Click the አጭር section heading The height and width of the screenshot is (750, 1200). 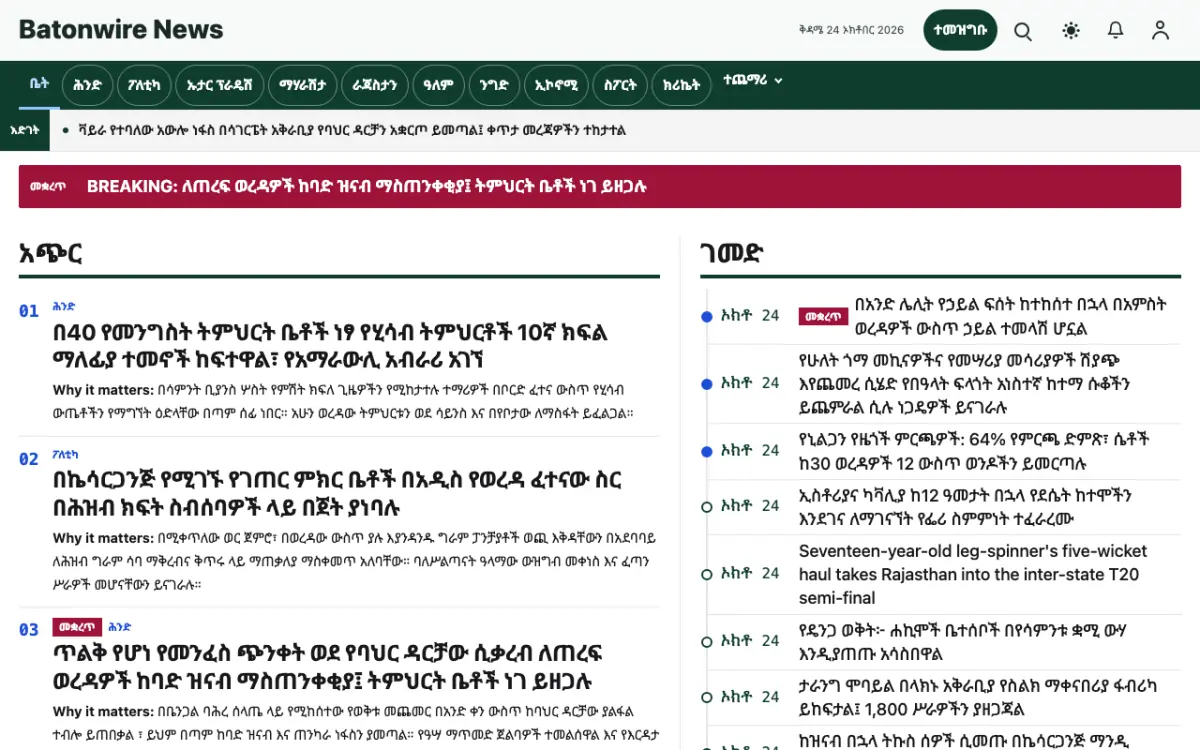pos(51,253)
